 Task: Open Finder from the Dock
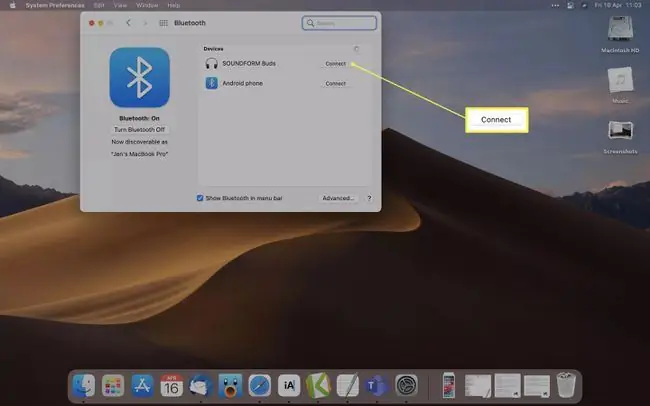(83, 386)
